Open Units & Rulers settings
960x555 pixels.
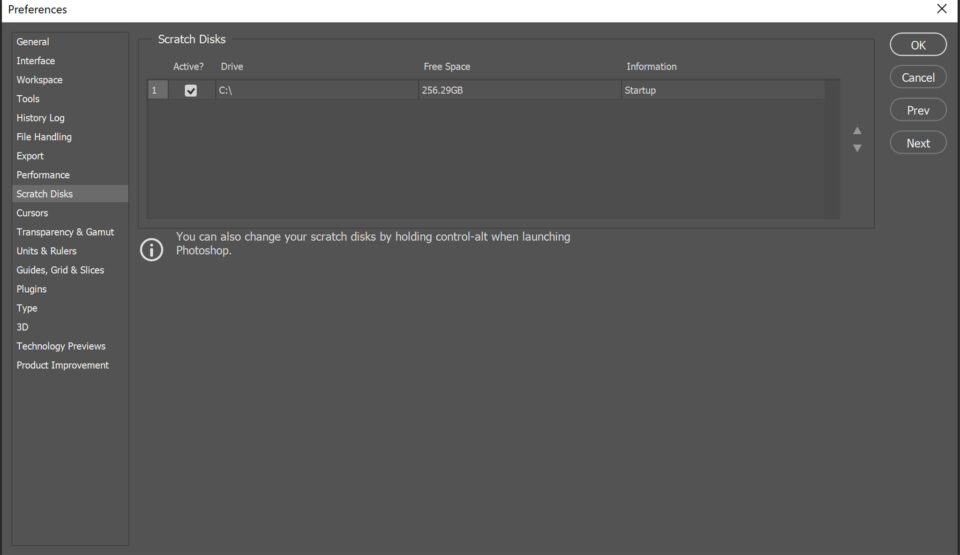click(x=46, y=251)
